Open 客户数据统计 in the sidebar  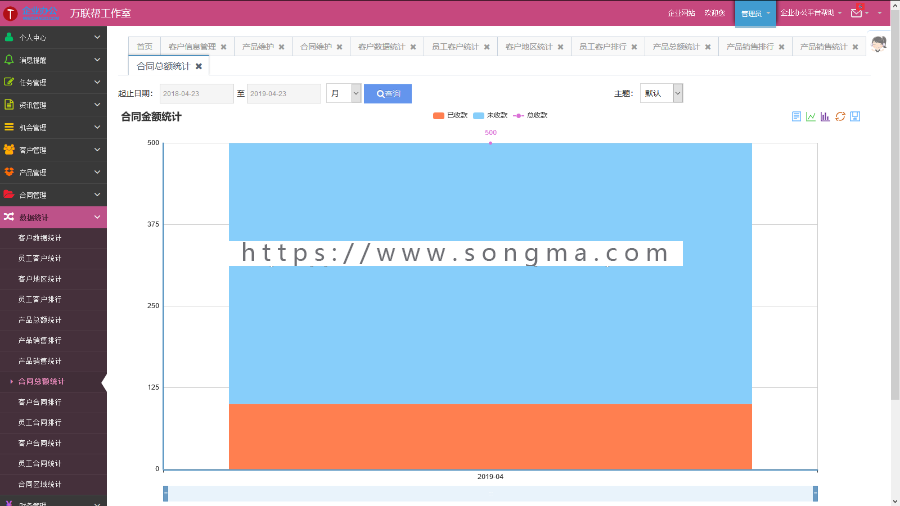pos(53,238)
